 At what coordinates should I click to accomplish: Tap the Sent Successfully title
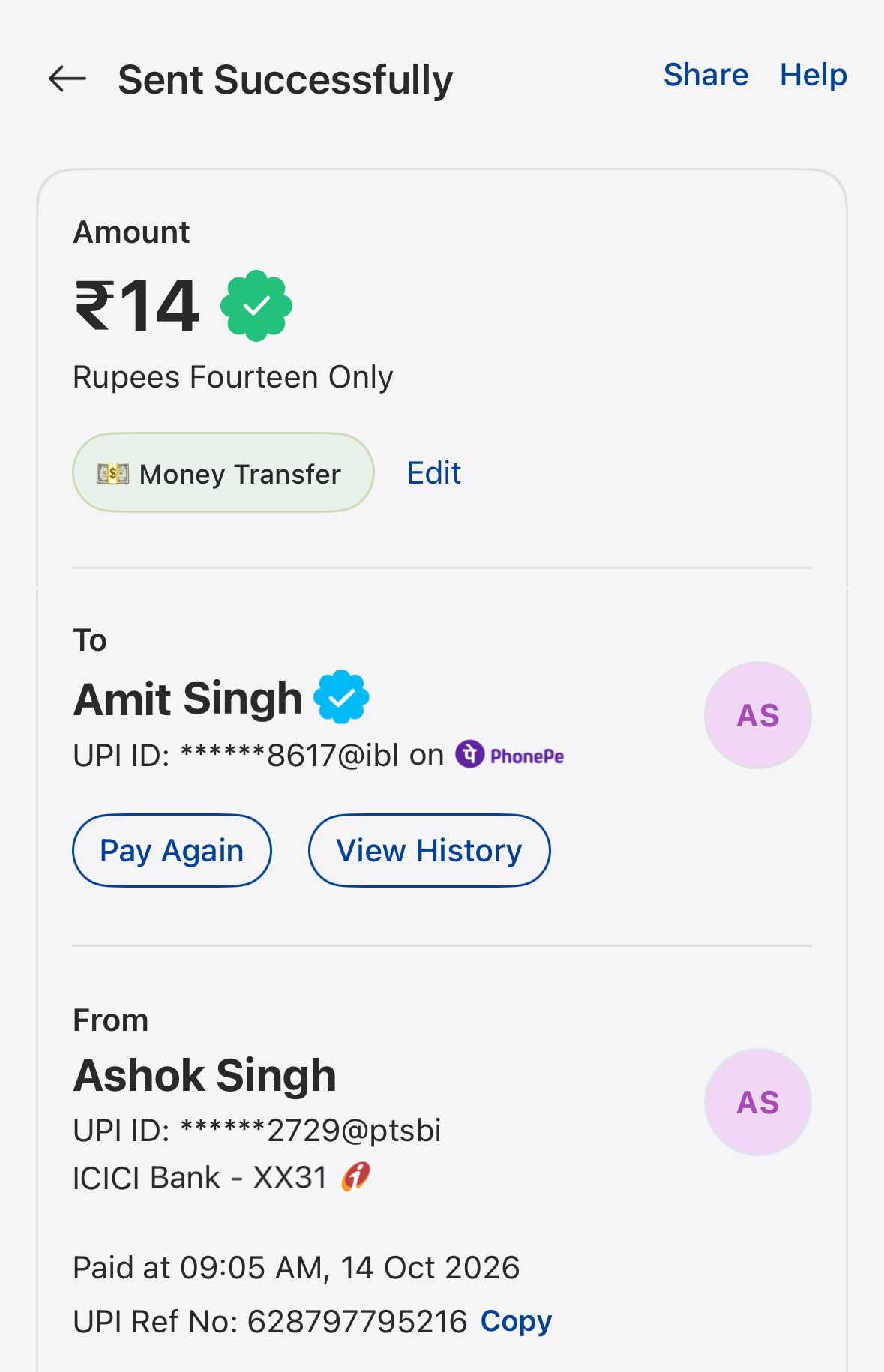coord(286,80)
